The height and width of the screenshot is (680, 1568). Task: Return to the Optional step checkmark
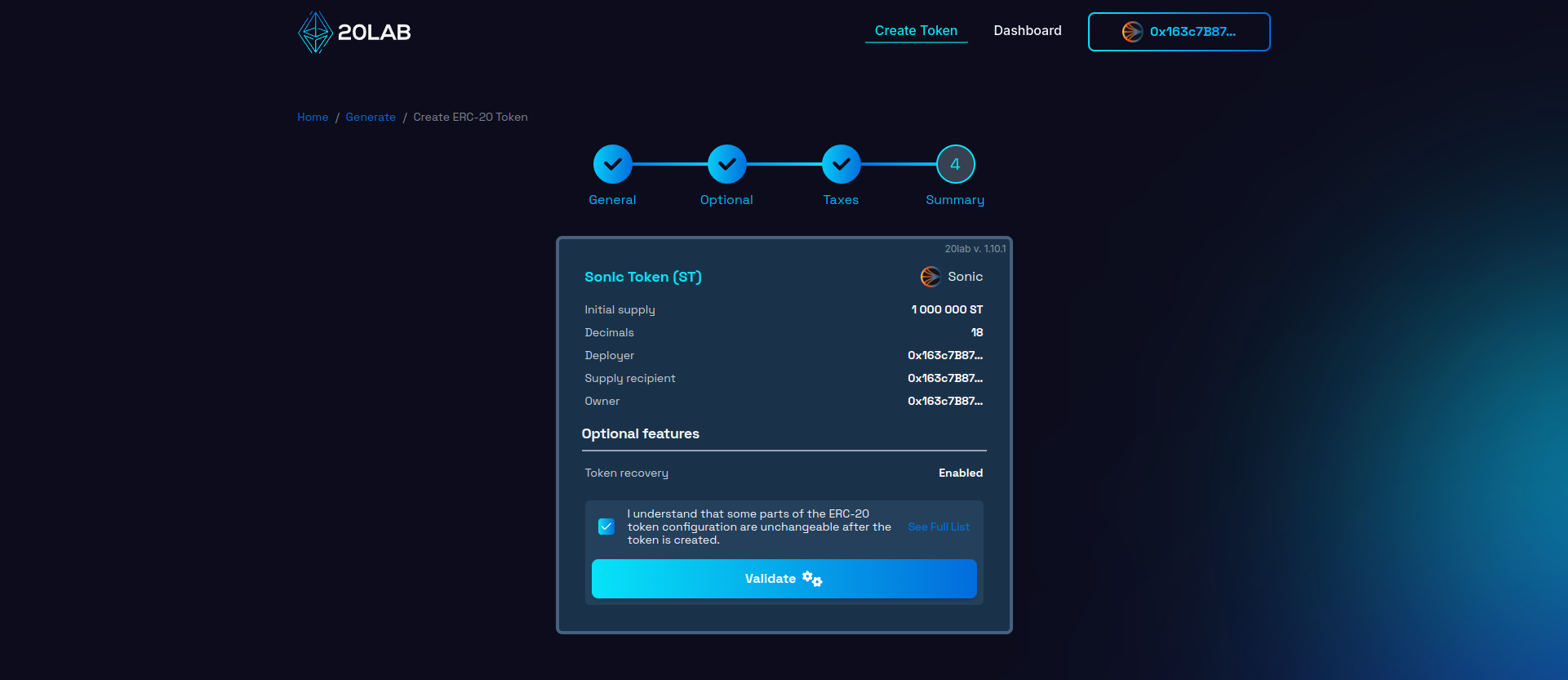pos(726,164)
